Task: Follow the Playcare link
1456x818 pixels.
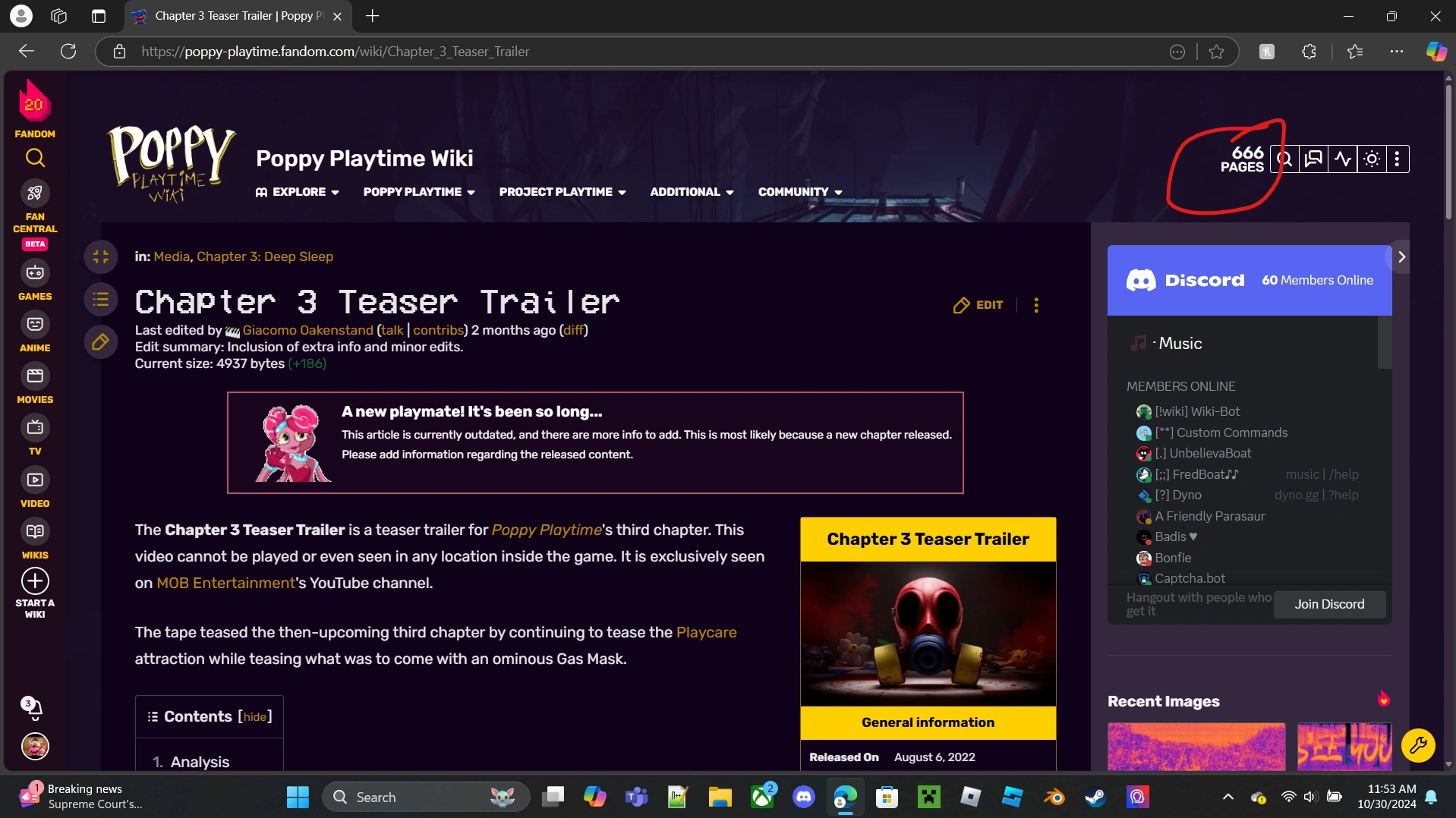Action: [x=706, y=632]
